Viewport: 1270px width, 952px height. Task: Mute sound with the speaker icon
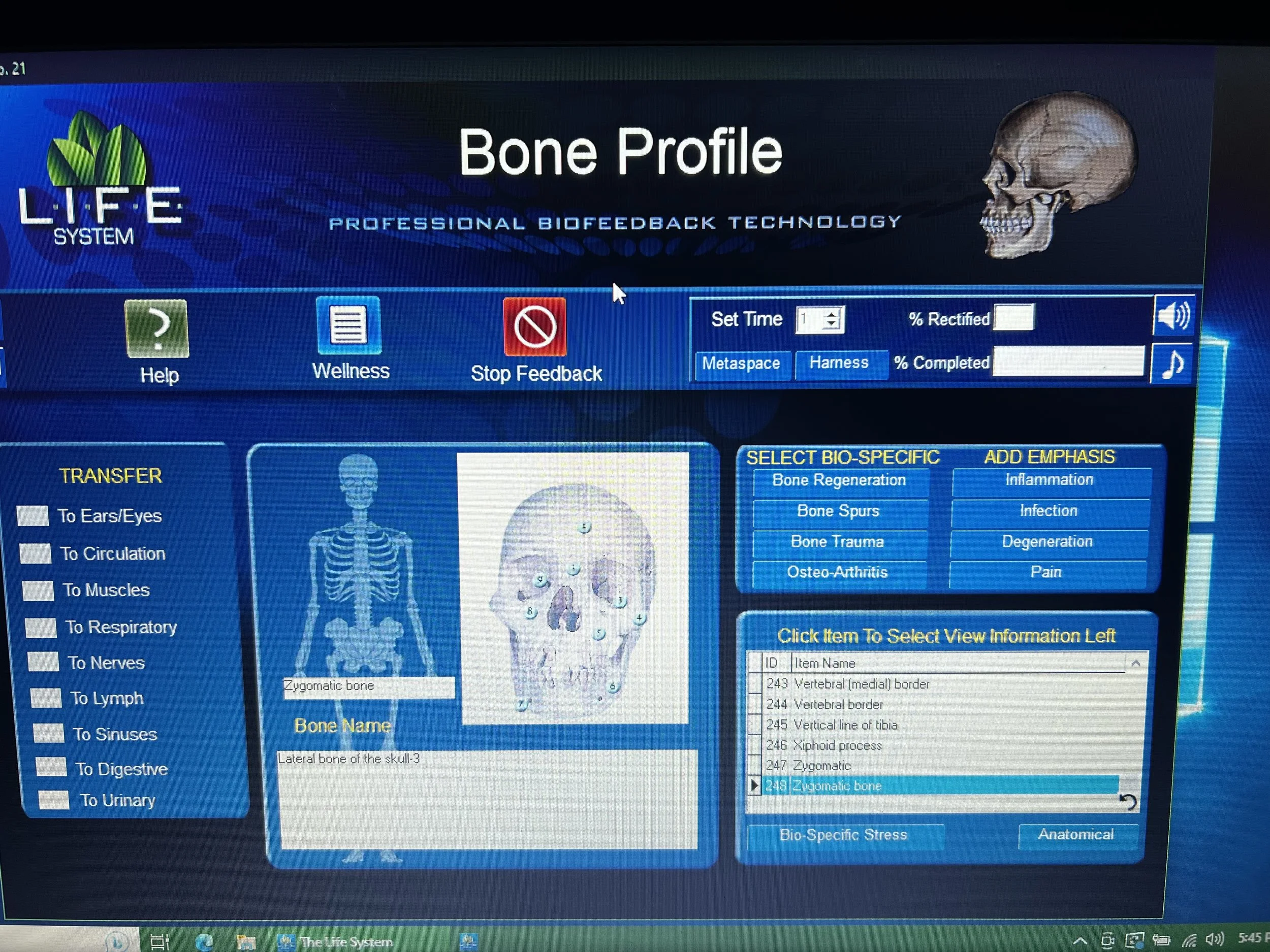click(x=1173, y=315)
